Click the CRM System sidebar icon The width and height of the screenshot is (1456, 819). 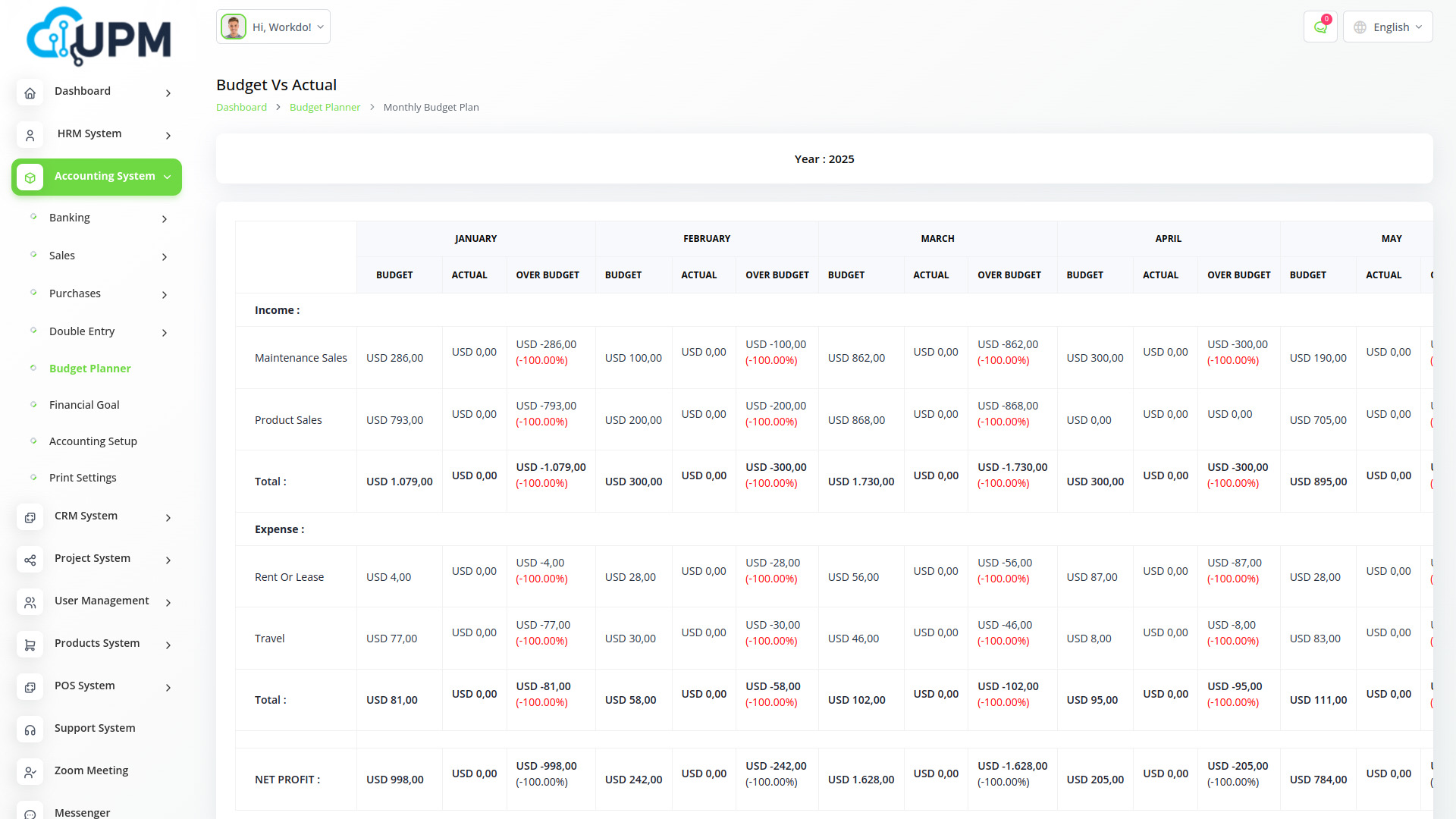tap(30, 517)
